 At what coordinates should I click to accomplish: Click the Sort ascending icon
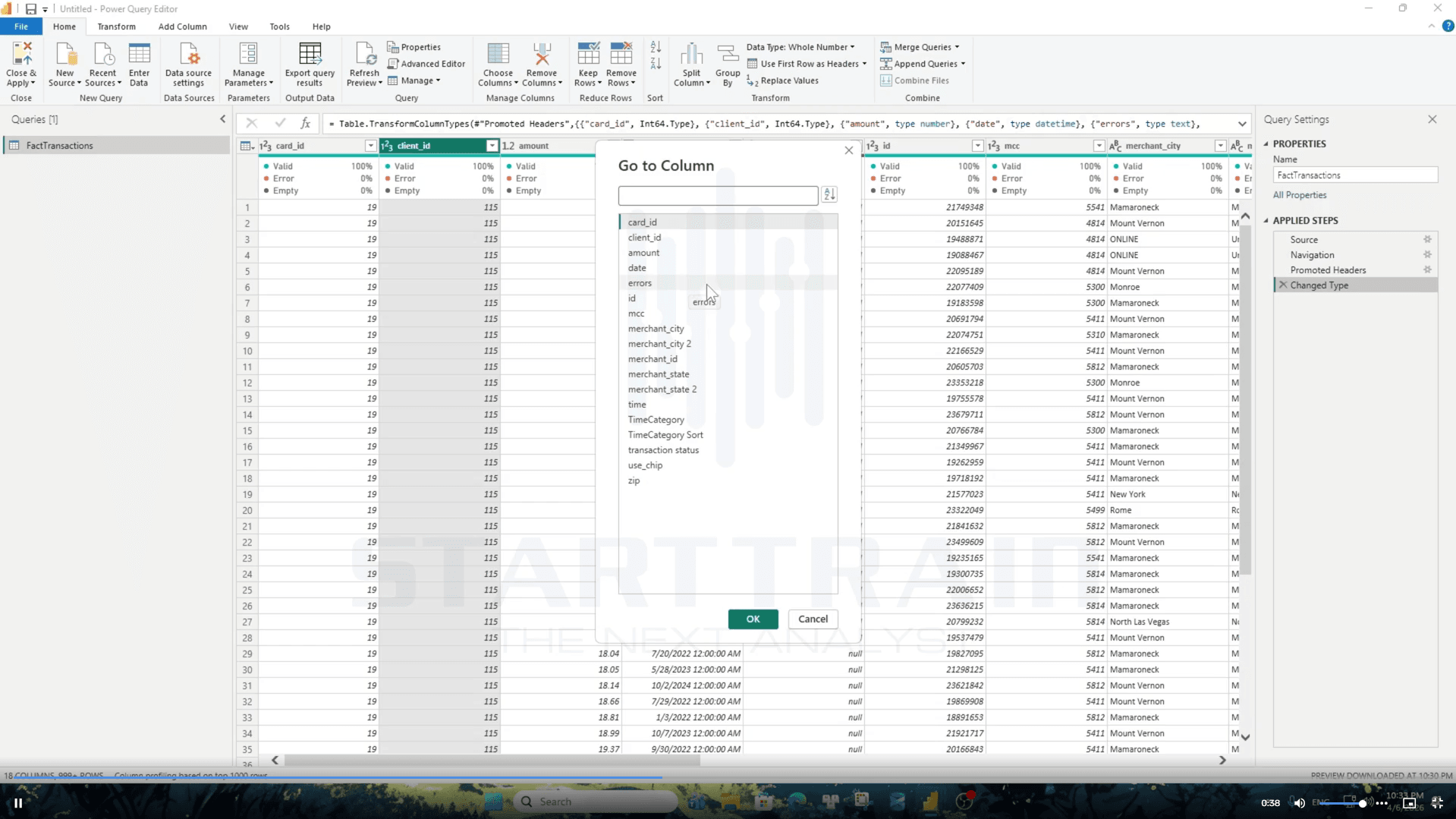click(656, 47)
